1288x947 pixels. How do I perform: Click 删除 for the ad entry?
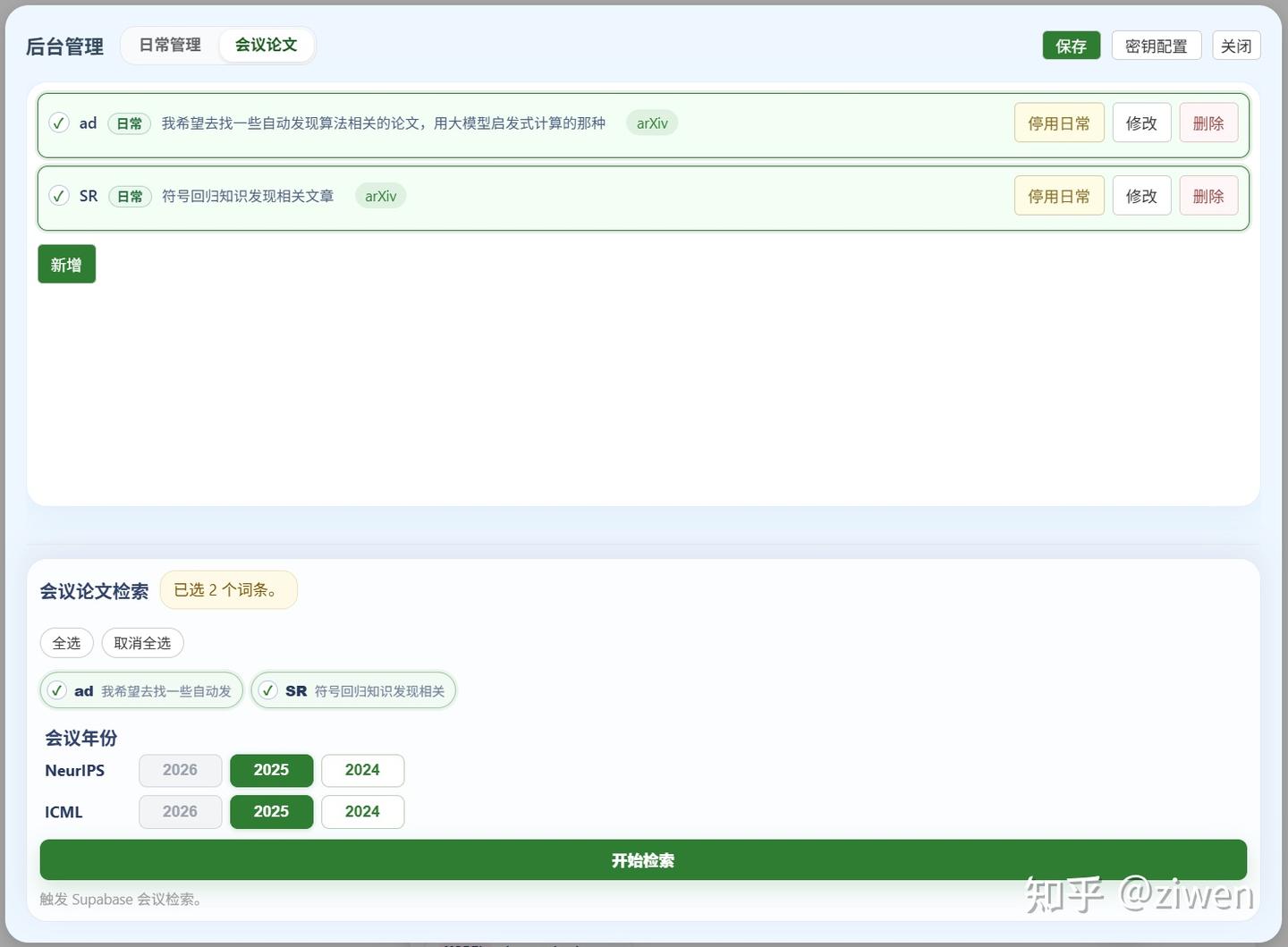[1208, 123]
